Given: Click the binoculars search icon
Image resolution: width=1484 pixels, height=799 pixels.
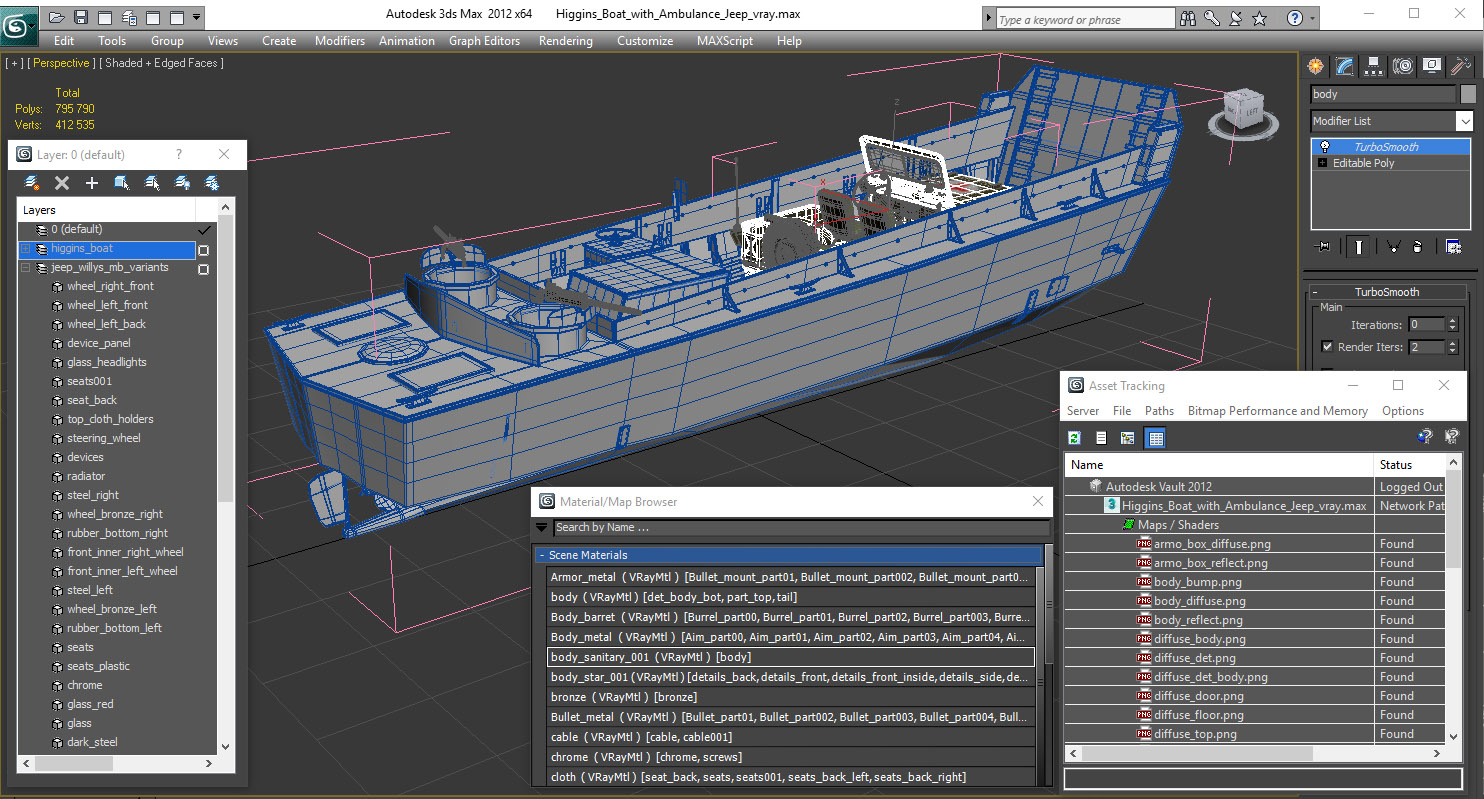Looking at the screenshot, I should 1188,18.
